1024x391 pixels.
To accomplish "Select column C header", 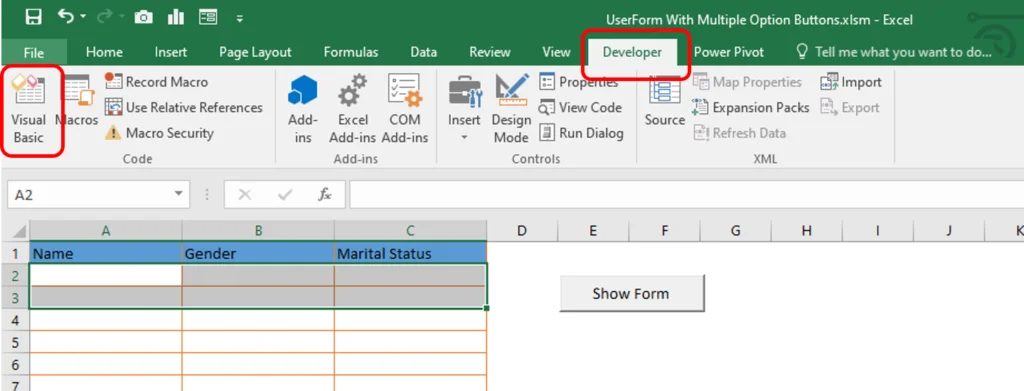I will pos(410,230).
